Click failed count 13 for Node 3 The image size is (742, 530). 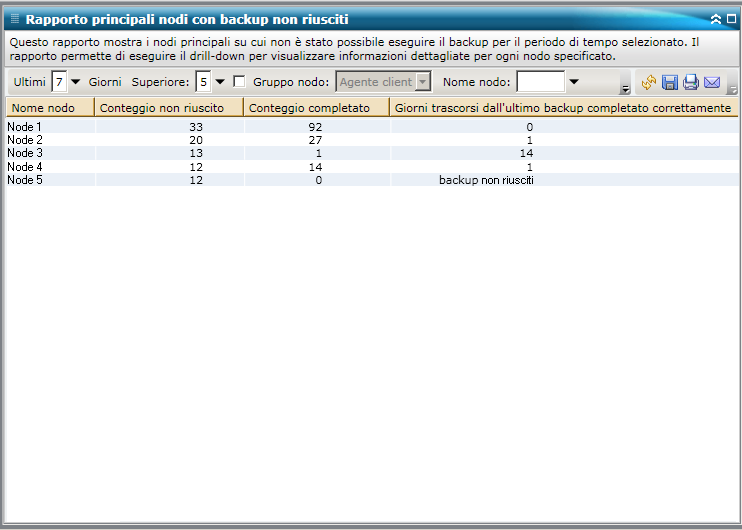[196, 153]
